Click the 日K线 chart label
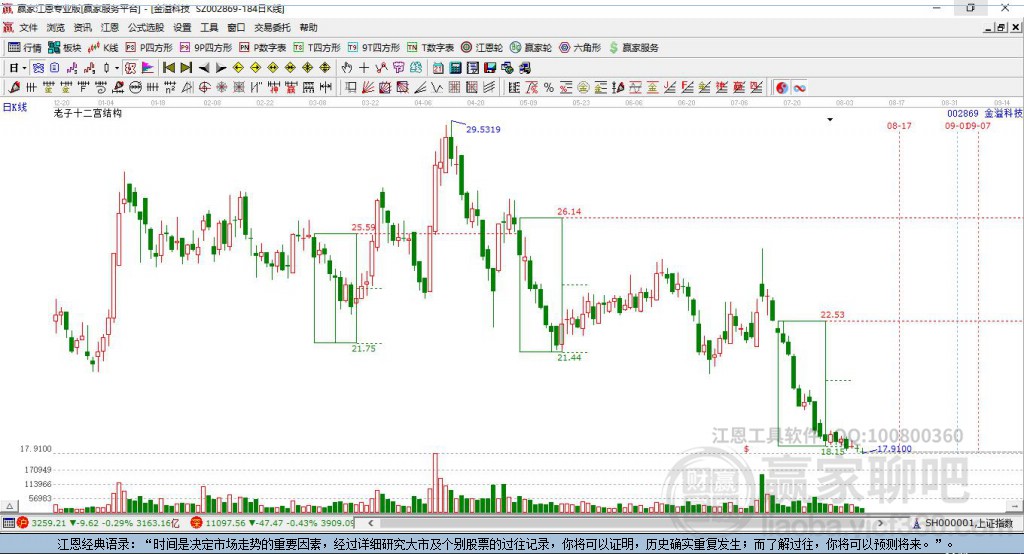1024x554 pixels. [x=14, y=107]
